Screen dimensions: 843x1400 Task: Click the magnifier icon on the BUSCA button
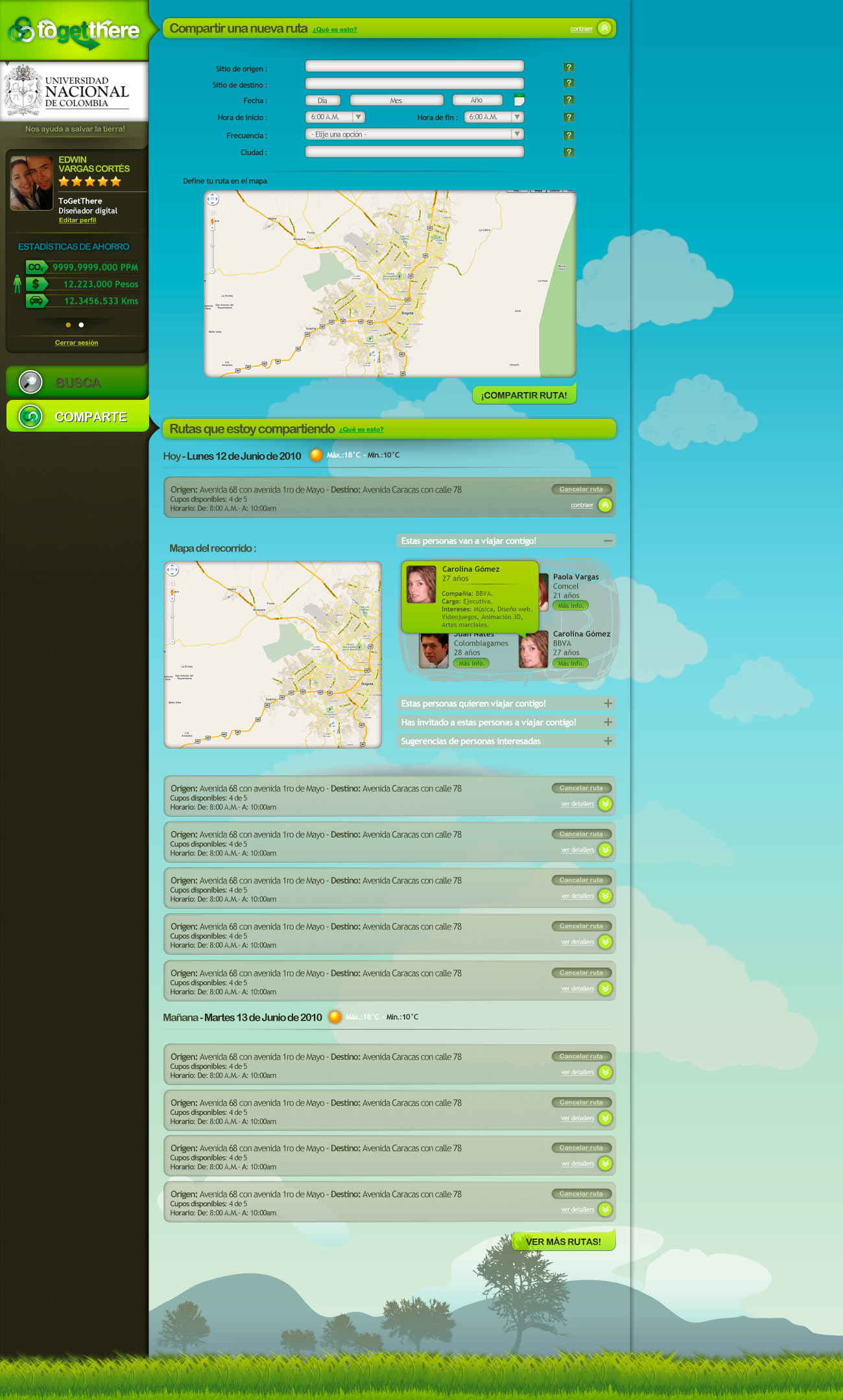(x=30, y=382)
